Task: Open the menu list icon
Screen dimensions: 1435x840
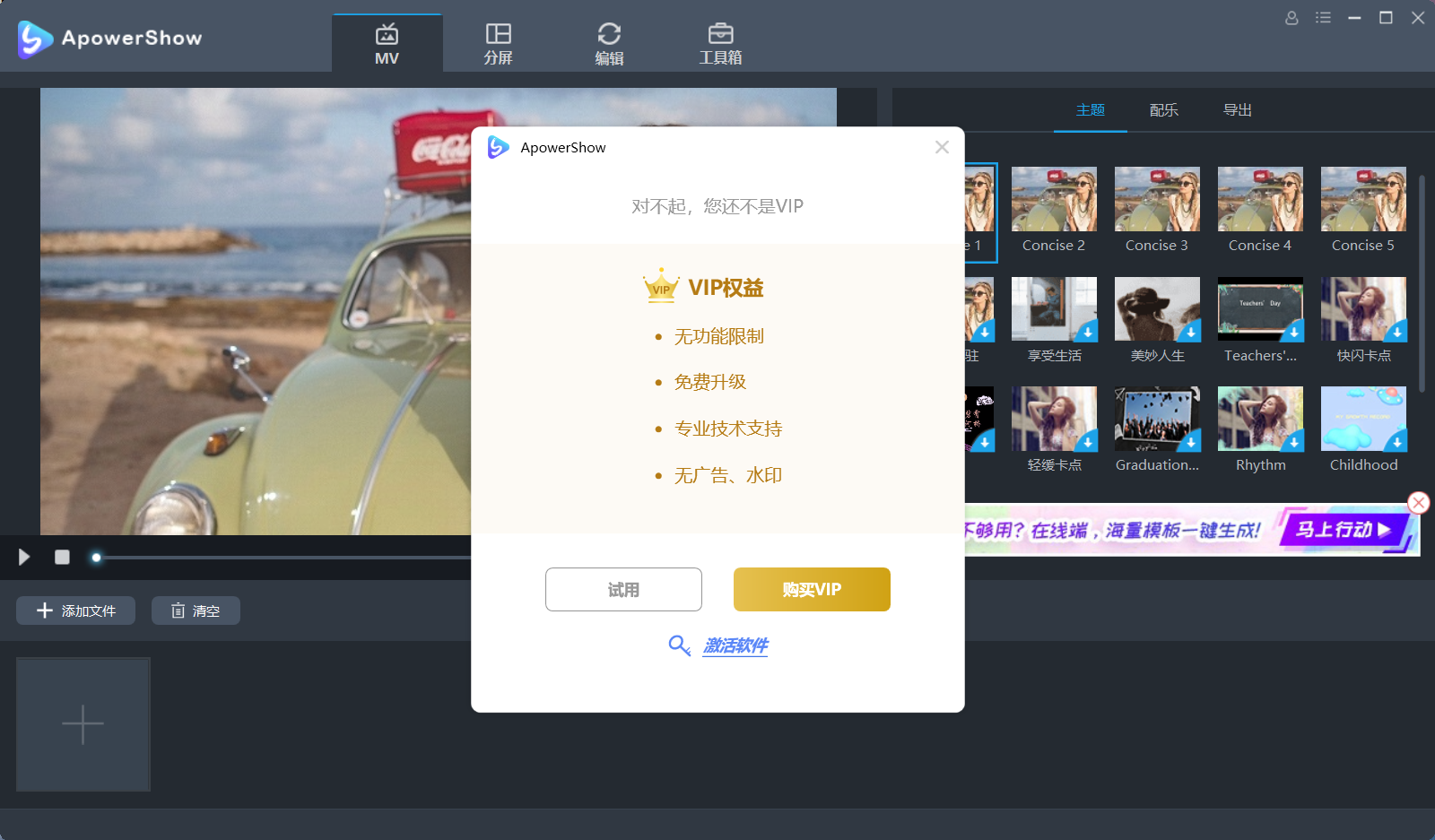Action: pos(1323,17)
